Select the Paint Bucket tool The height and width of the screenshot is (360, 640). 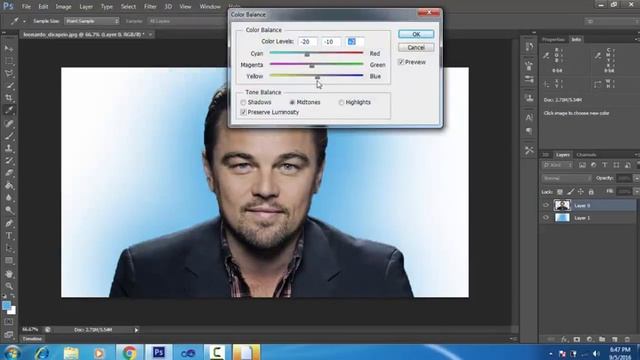point(9,186)
